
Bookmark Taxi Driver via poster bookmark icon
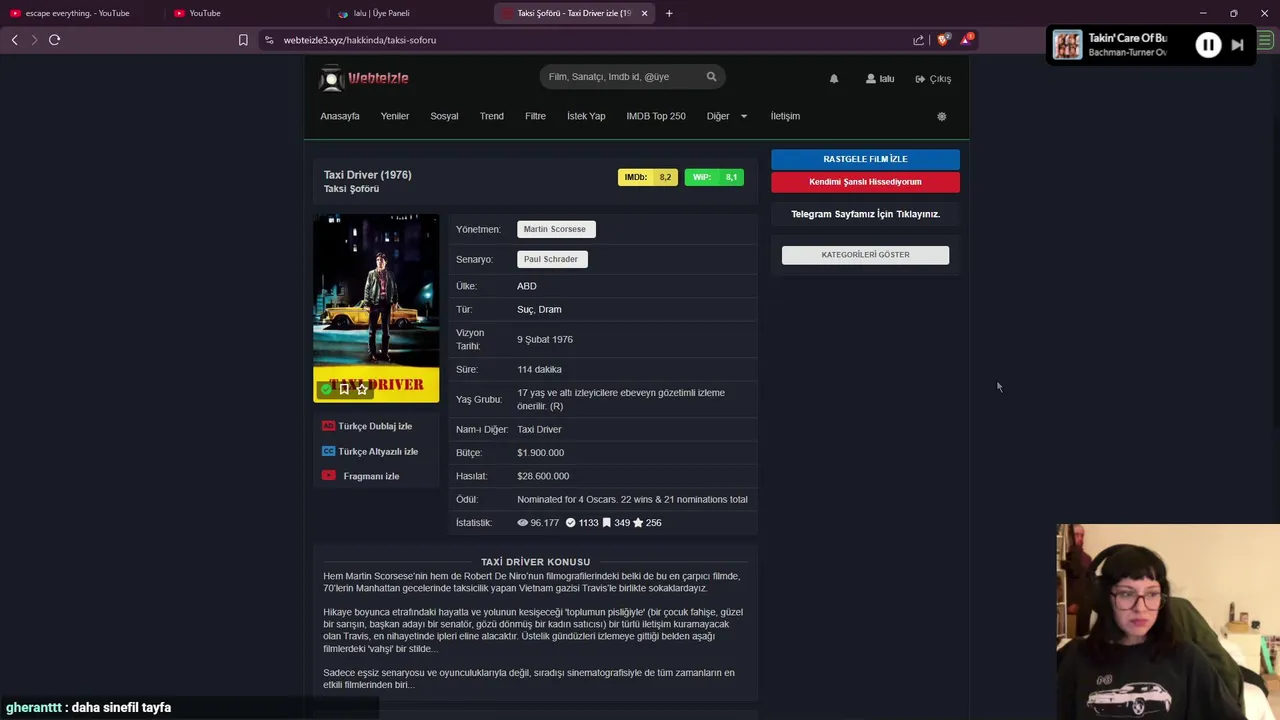[344, 389]
